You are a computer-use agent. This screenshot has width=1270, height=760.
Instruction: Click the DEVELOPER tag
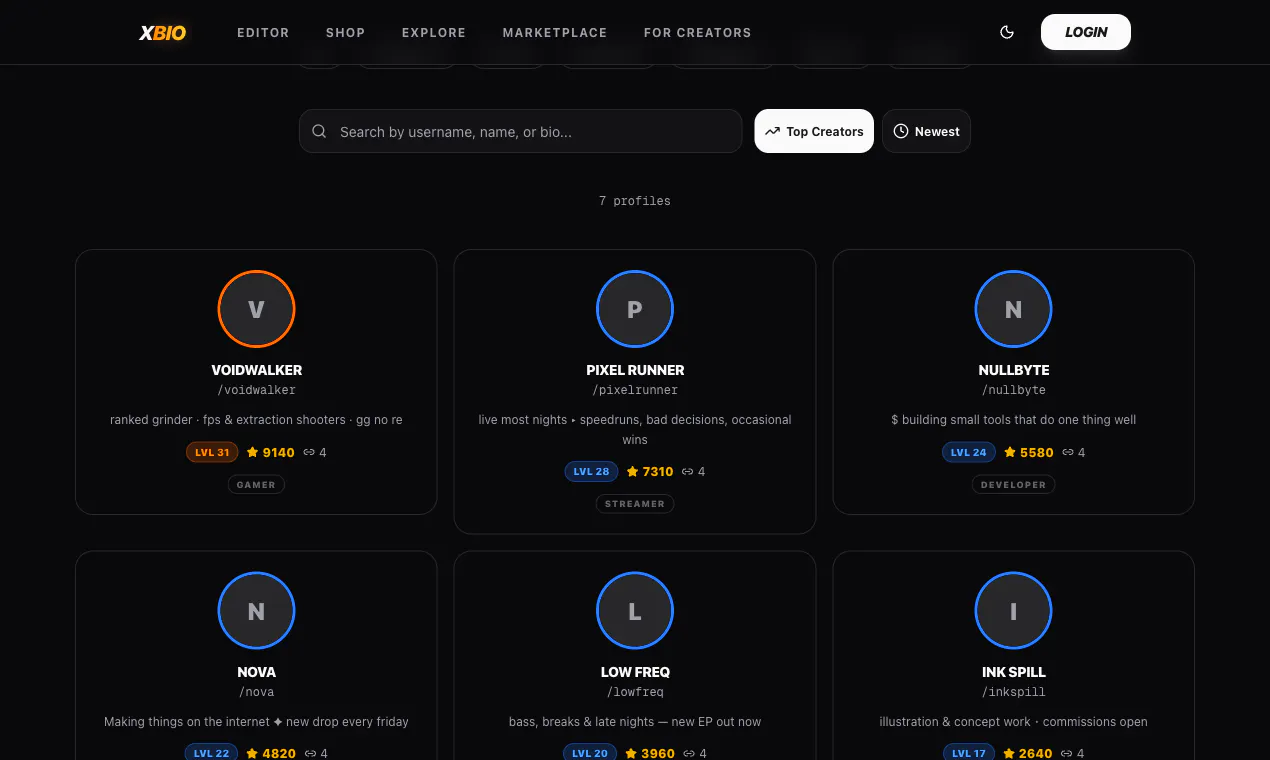pyautogui.click(x=1013, y=484)
